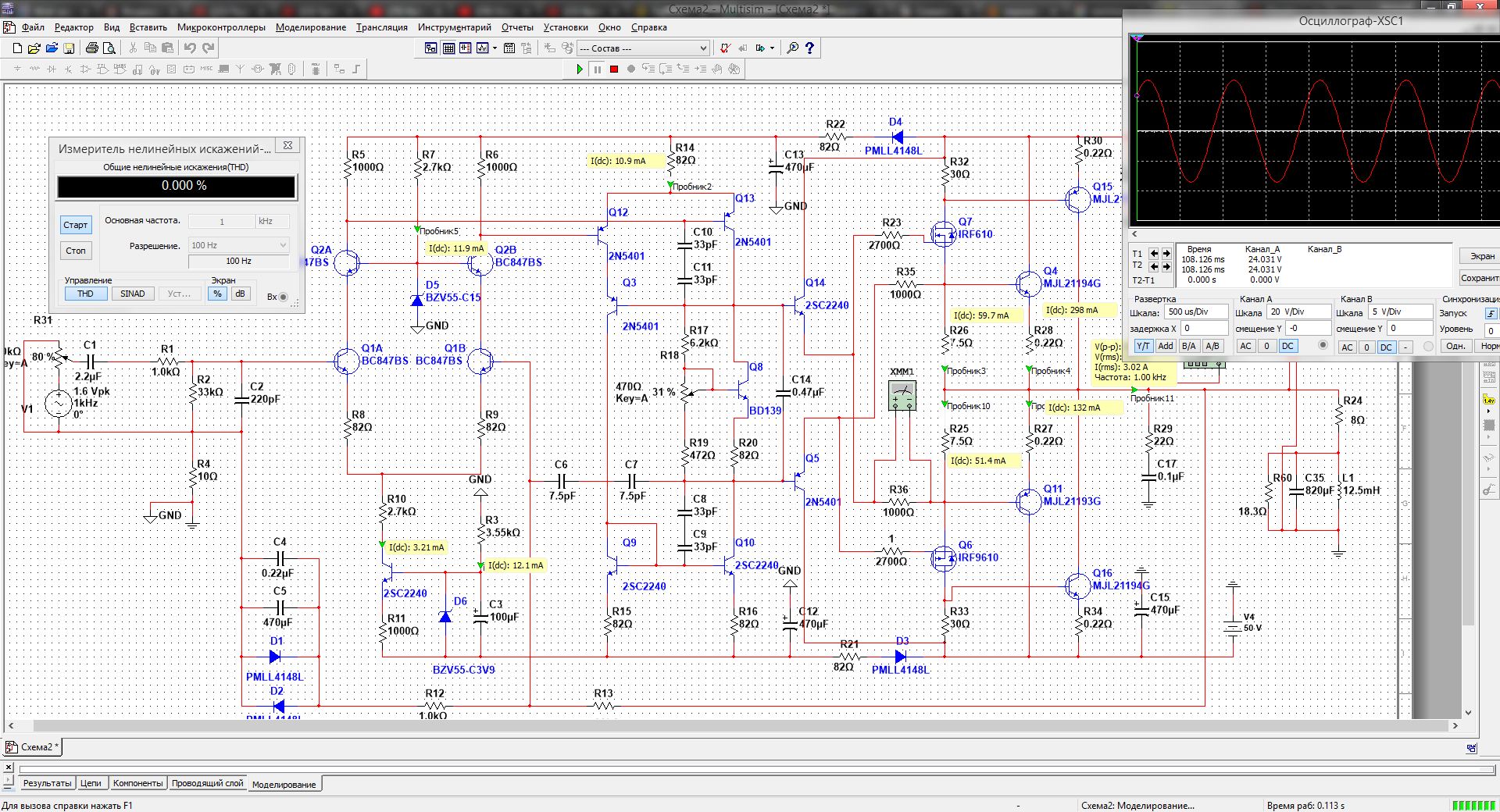1500x812 pixels.
Task: Click oscilloscope Экран button
Action: click(x=1481, y=256)
